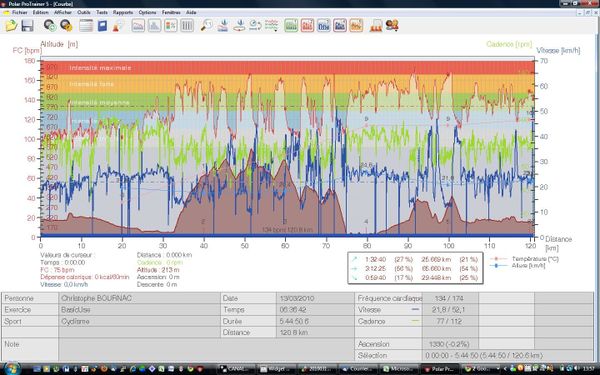Click the watch icon with yellow badge
Screen dimensions: 600x375
click(x=66, y=26)
